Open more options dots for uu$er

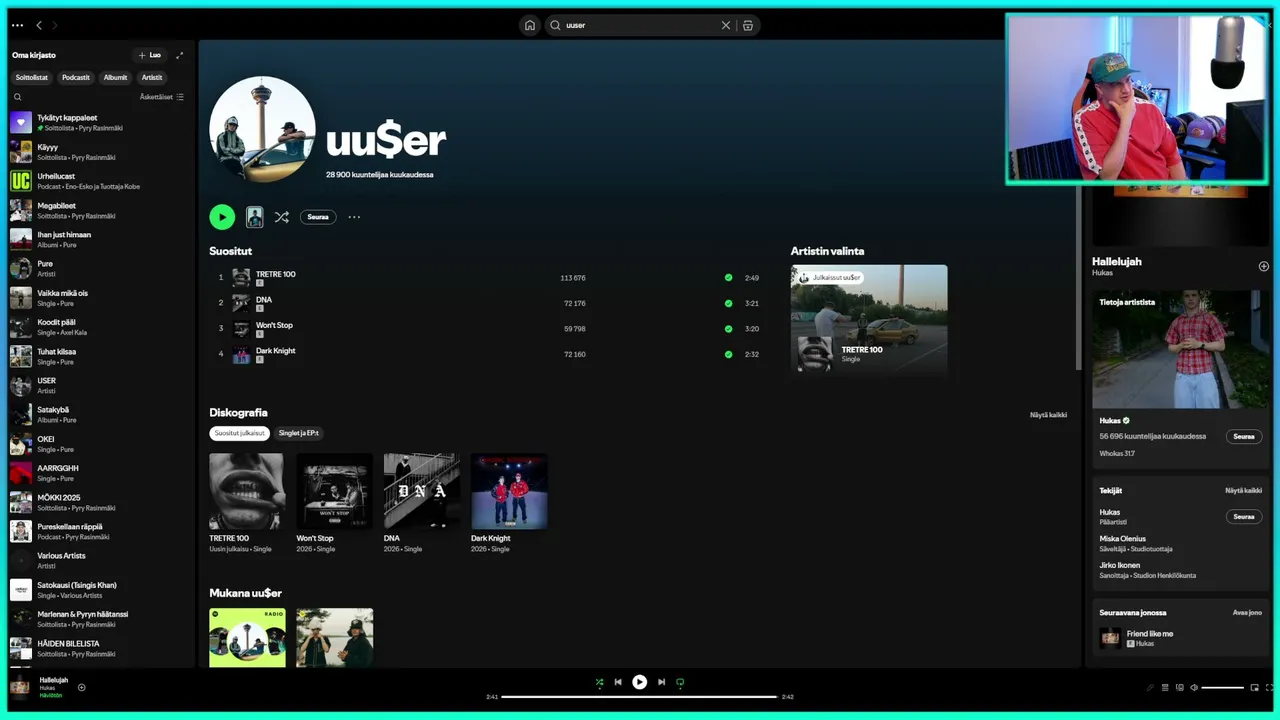coord(354,217)
